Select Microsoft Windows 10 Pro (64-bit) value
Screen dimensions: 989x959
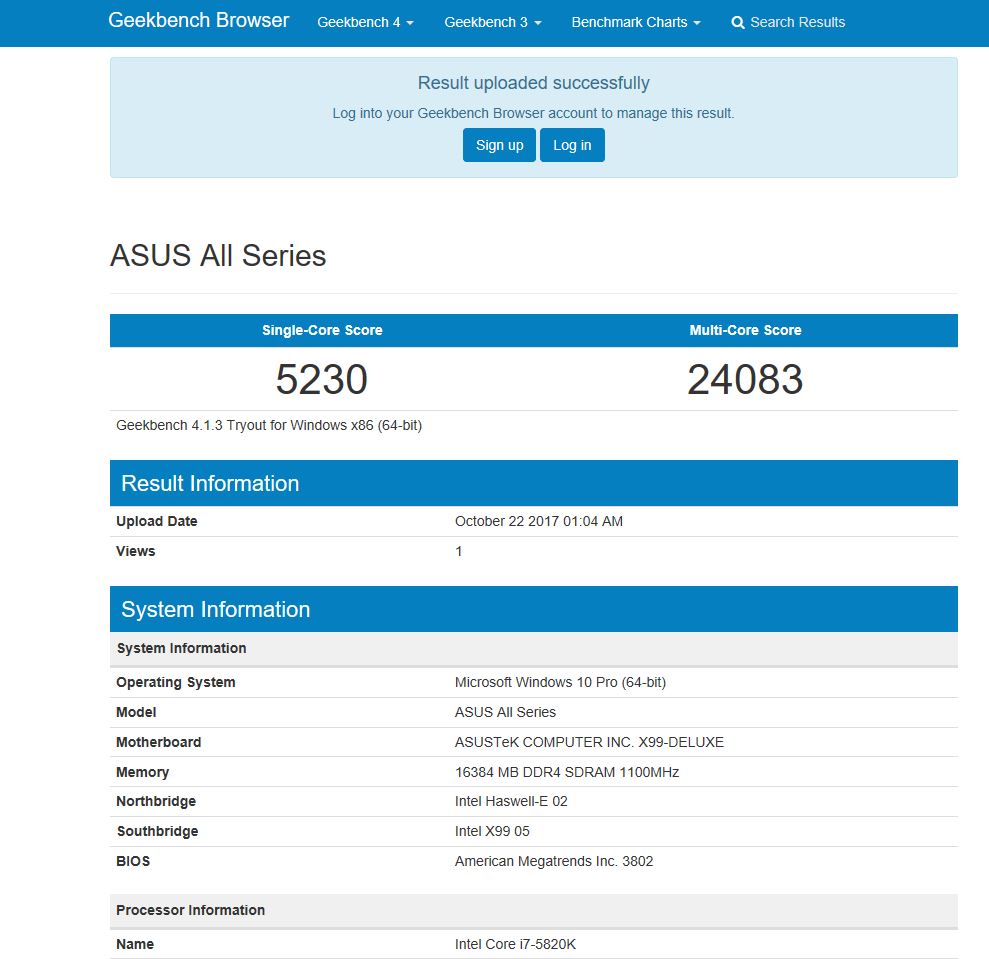pos(560,682)
